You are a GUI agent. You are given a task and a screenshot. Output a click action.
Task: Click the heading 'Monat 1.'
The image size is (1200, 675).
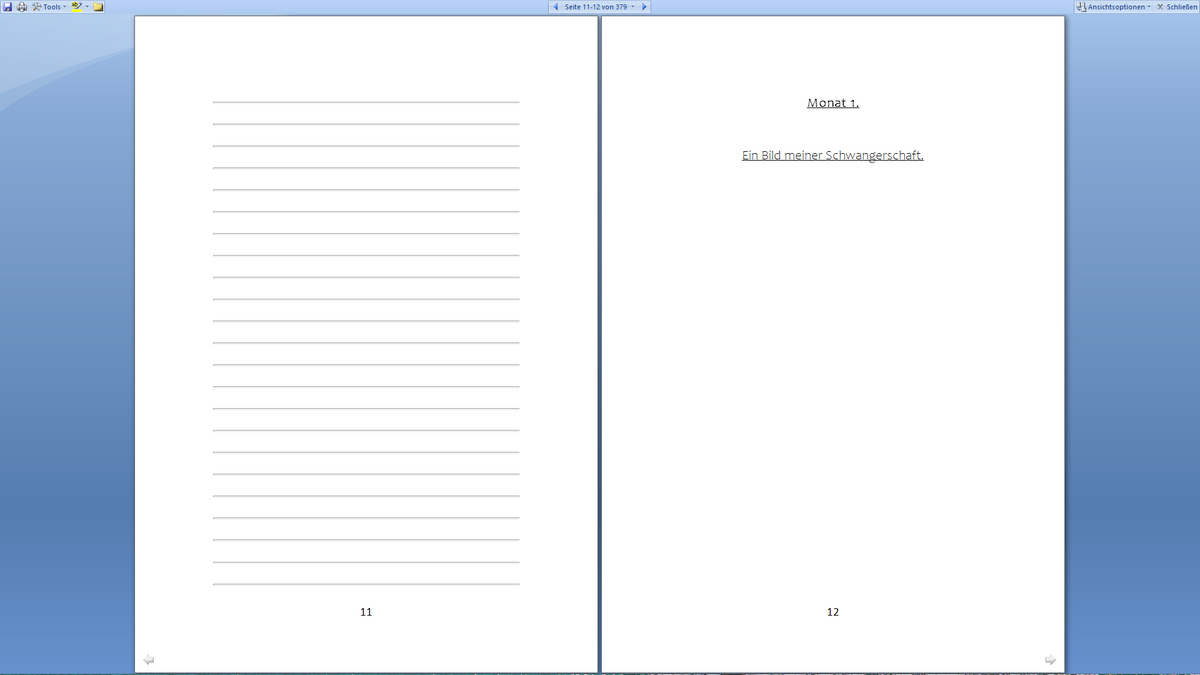833,103
